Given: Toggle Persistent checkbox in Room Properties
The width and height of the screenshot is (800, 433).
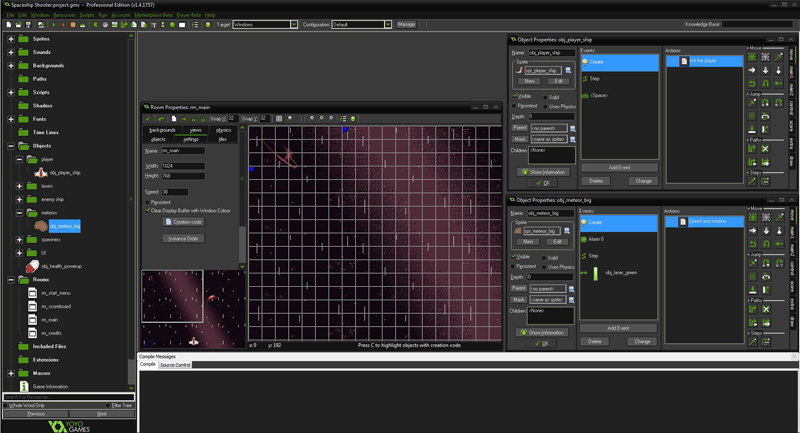Looking at the screenshot, I should click(x=148, y=202).
